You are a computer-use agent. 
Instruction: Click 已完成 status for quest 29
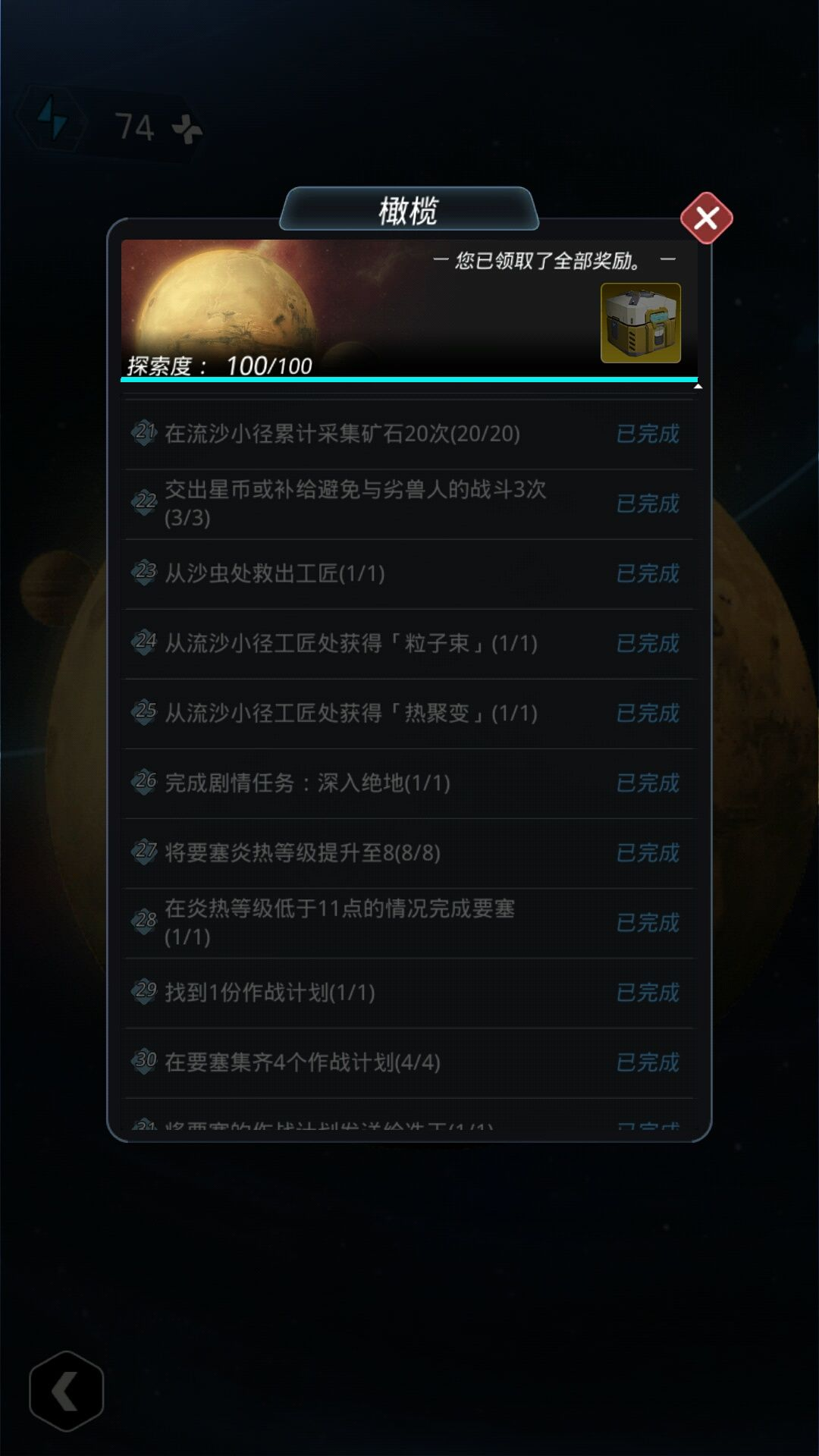(x=648, y=992)
